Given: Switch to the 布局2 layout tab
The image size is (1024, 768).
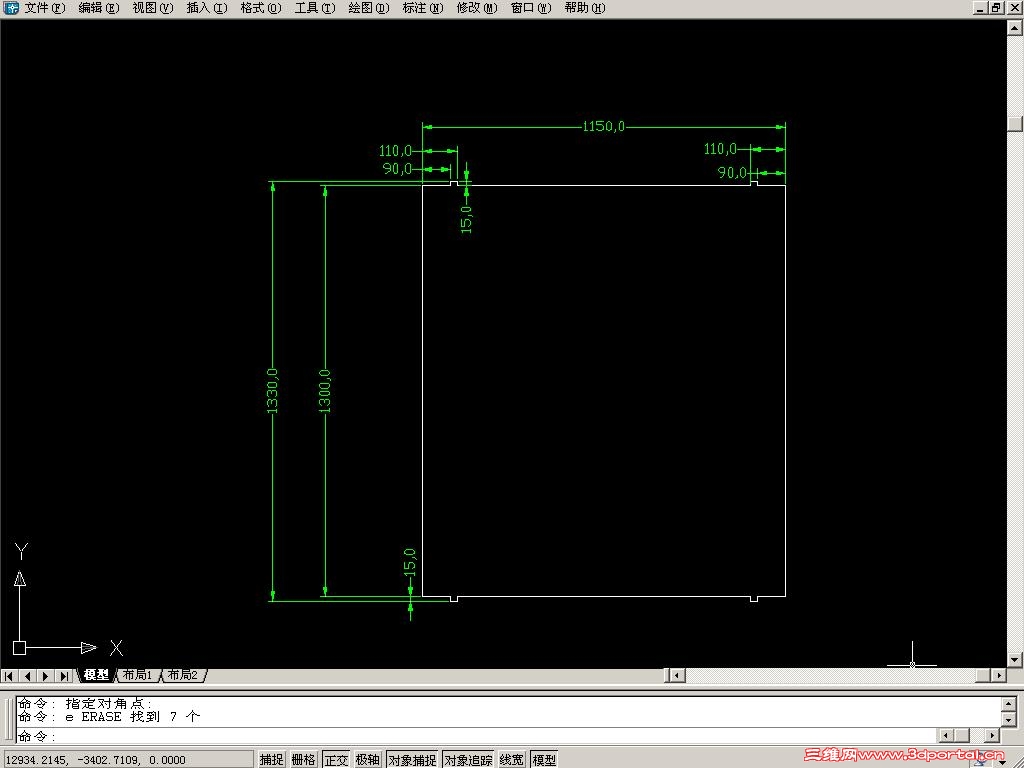Looking at the screenshot, I should (x=183, y=675).
